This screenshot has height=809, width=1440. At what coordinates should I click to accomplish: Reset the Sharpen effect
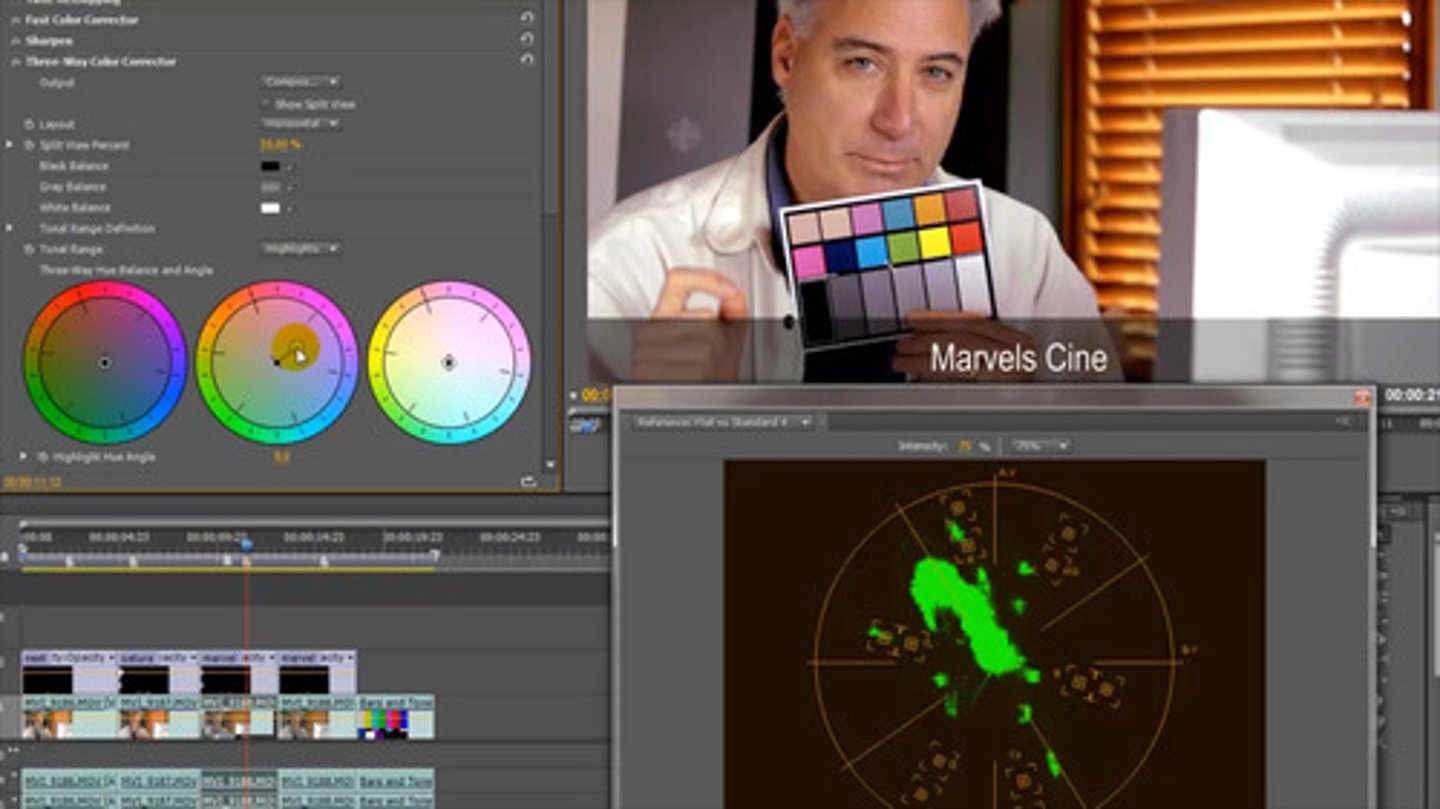pyautogui.click(x=527, y=40)
